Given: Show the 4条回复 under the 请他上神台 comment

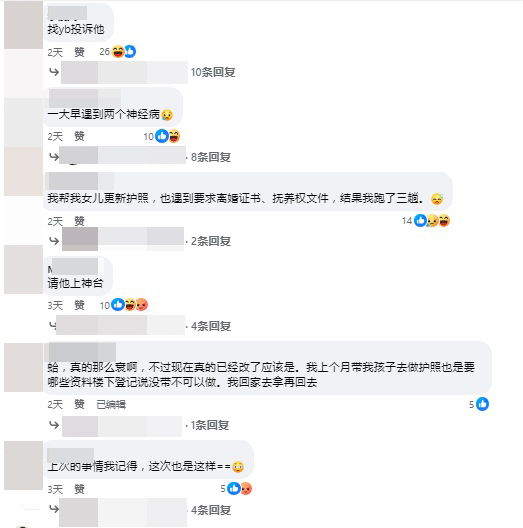Looking at the screenshot, I should (211, 326).
